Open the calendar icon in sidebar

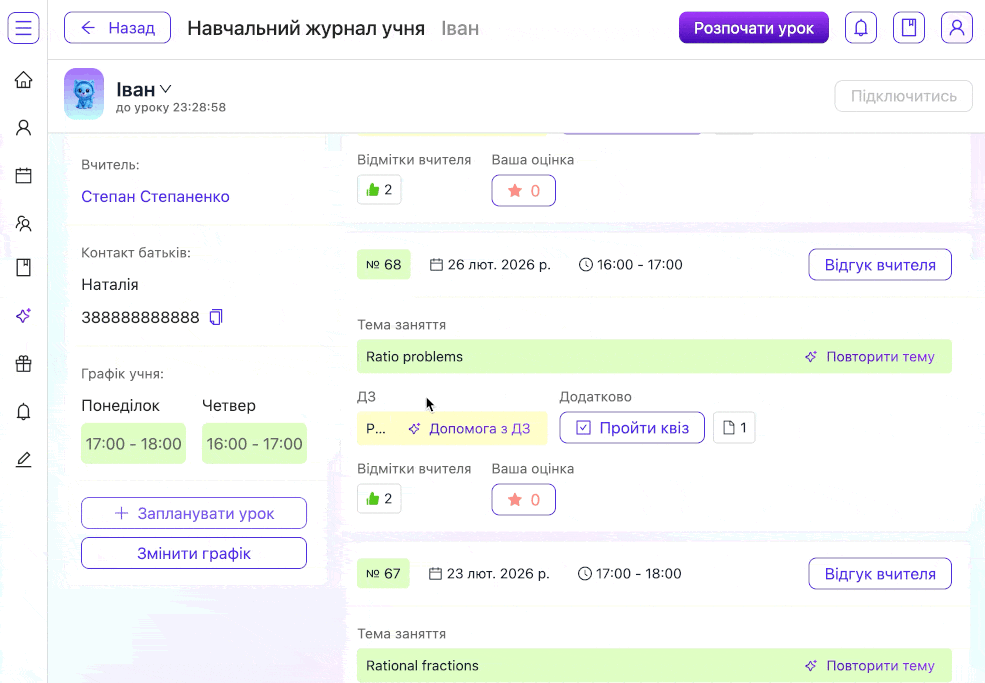coord(24,176)
